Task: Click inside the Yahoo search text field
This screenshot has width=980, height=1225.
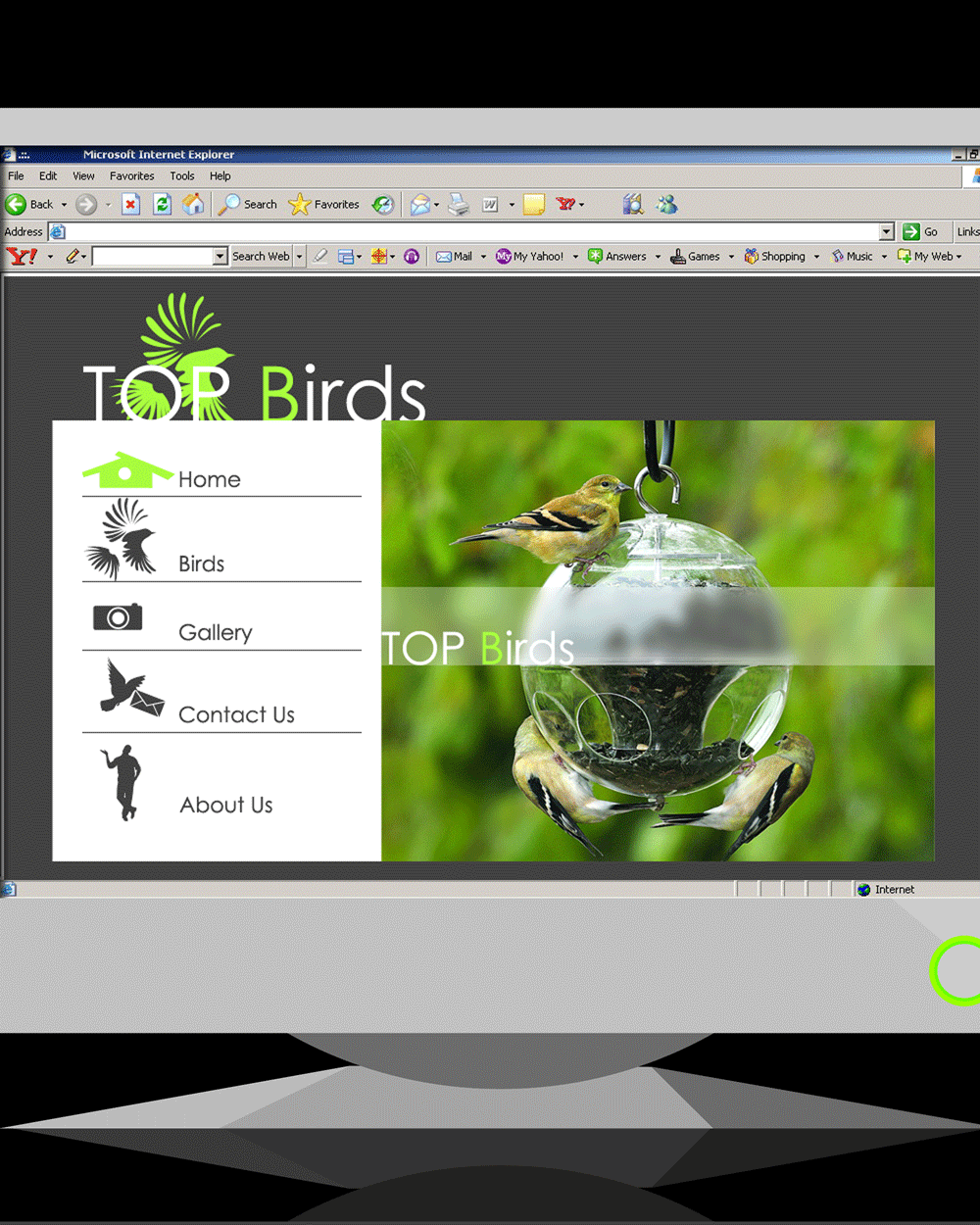Action: point(152,257)
